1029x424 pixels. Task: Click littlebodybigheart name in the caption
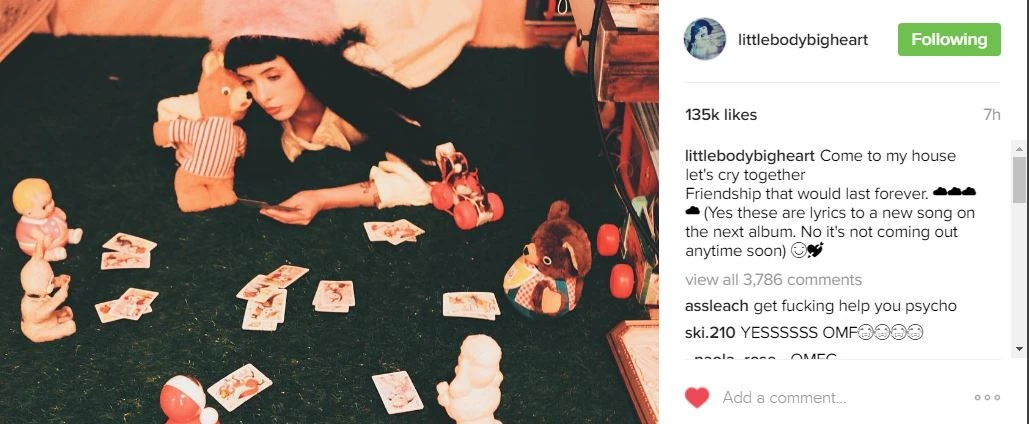[x=750, y=157]
